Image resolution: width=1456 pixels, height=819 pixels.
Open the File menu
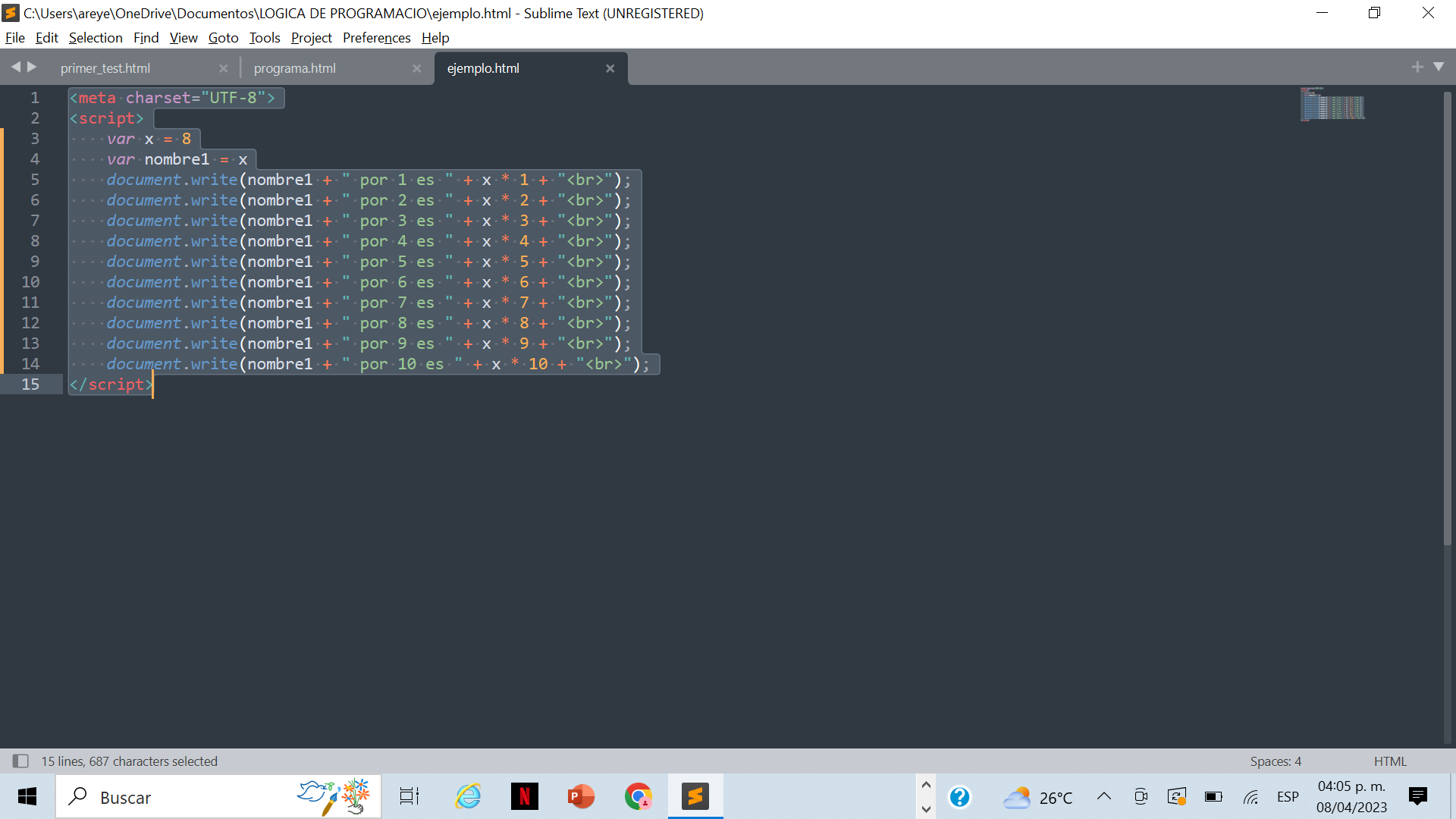pyautogui.click(x=15, y=38)
